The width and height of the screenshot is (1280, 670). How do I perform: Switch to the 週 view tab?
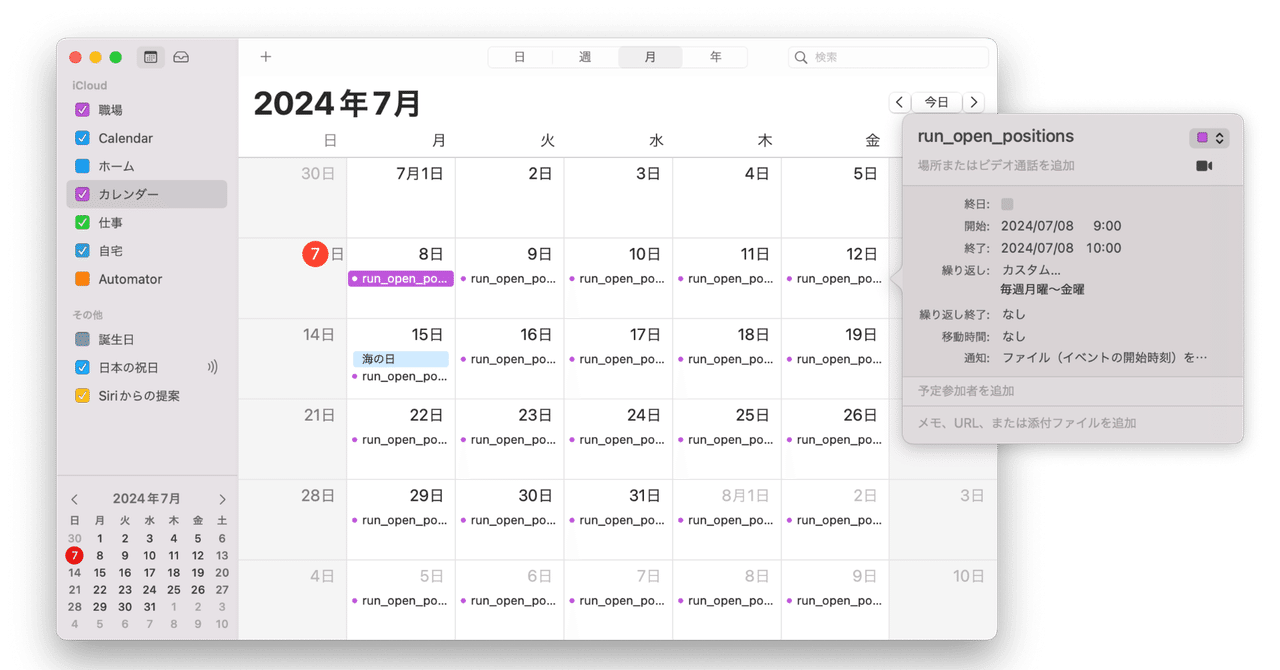pos(584,57)
